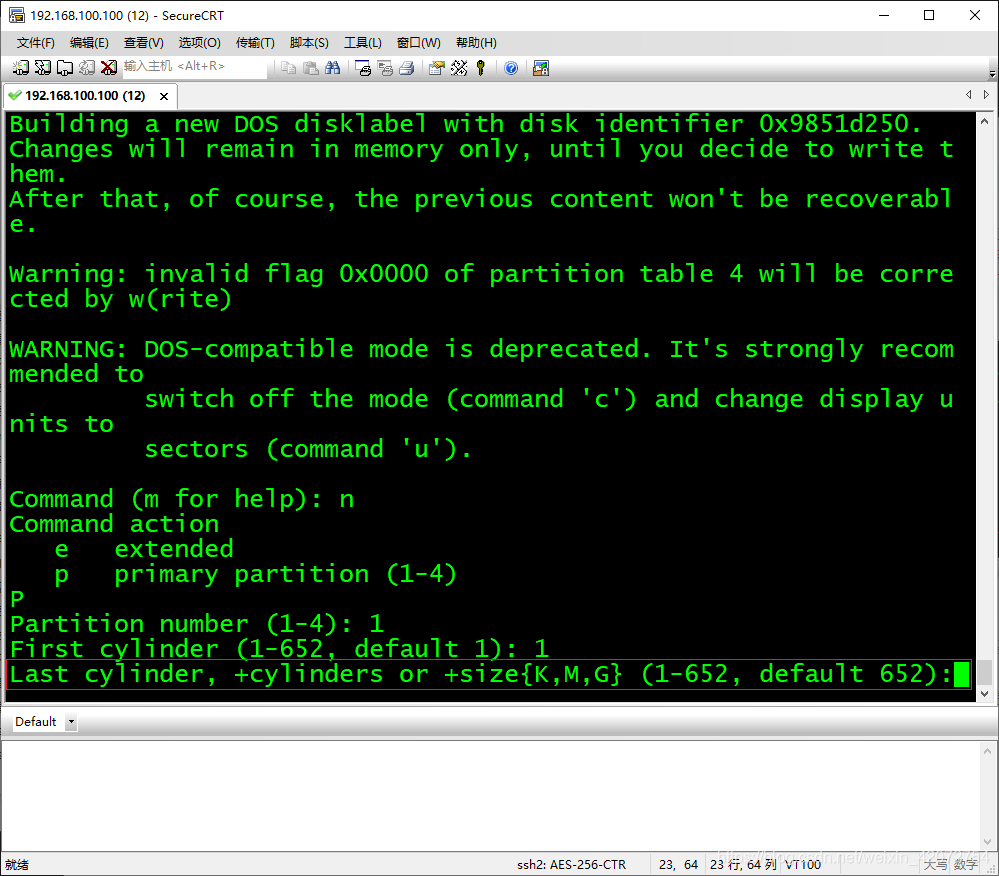The image size is (999, 876).
Task: Click the Default button bar label
Action: click(x=36, y=722)
